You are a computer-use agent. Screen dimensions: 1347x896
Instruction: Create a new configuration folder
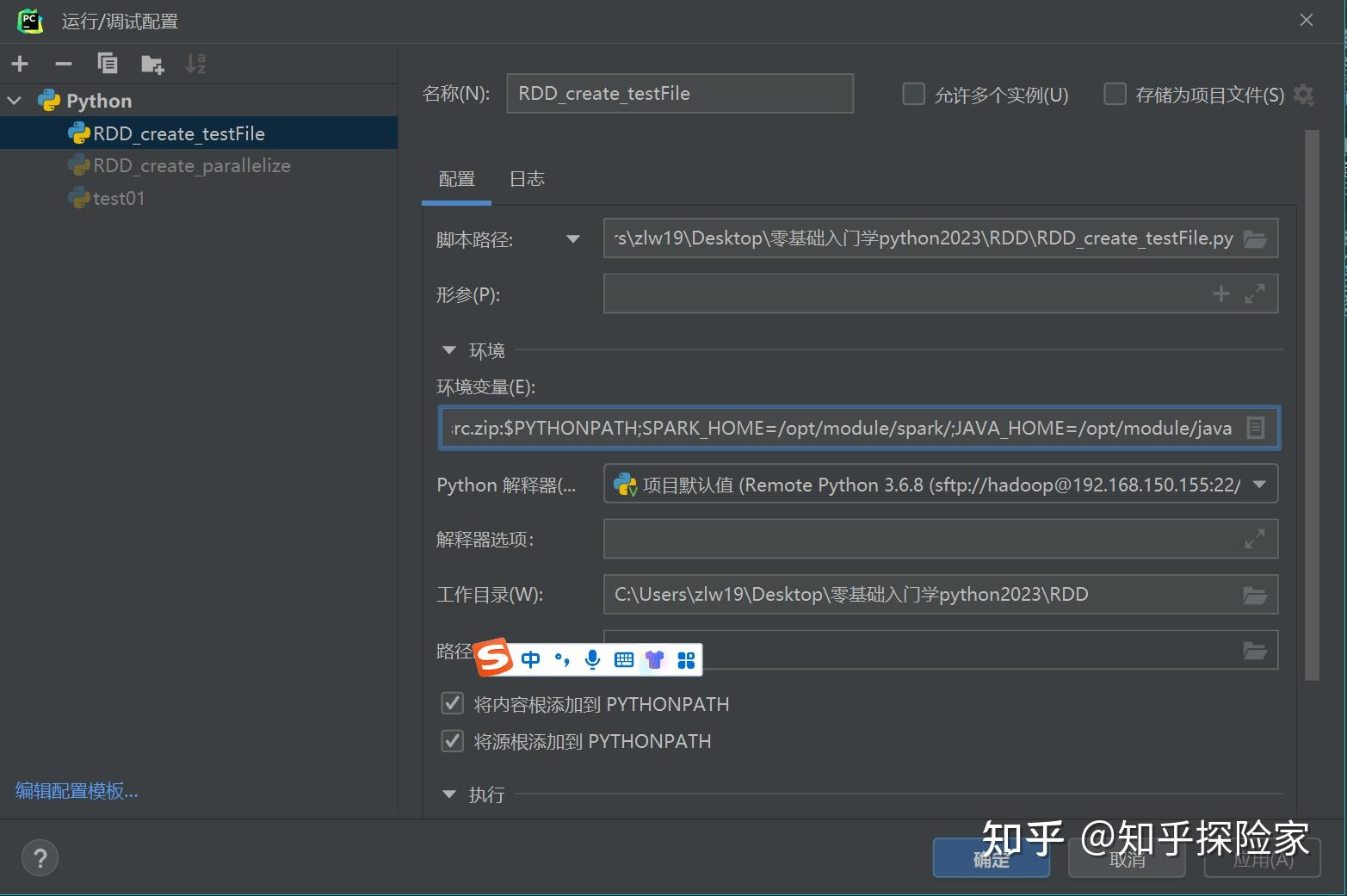151,63
